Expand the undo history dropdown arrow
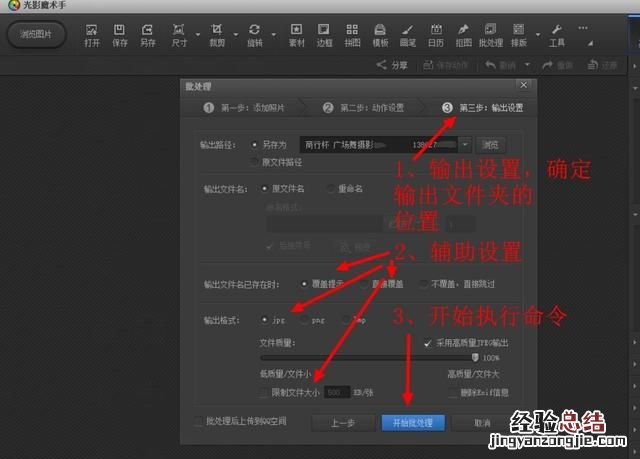 tap(527, 64)
